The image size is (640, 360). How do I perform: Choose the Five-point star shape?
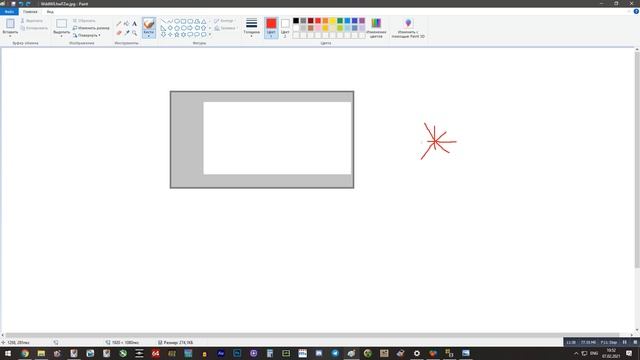click(177, 34)
